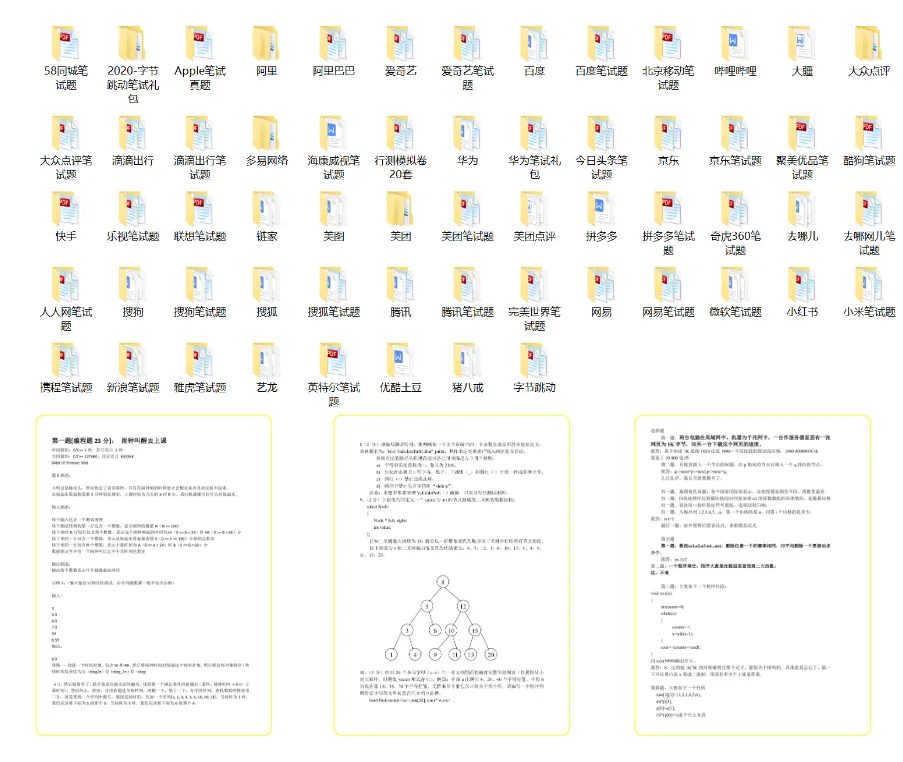Viewport: 903px width, 762px height.
Task: Open the 搜狐笔试题 folder
Action: pyautogui.click(x=333, y=285)
